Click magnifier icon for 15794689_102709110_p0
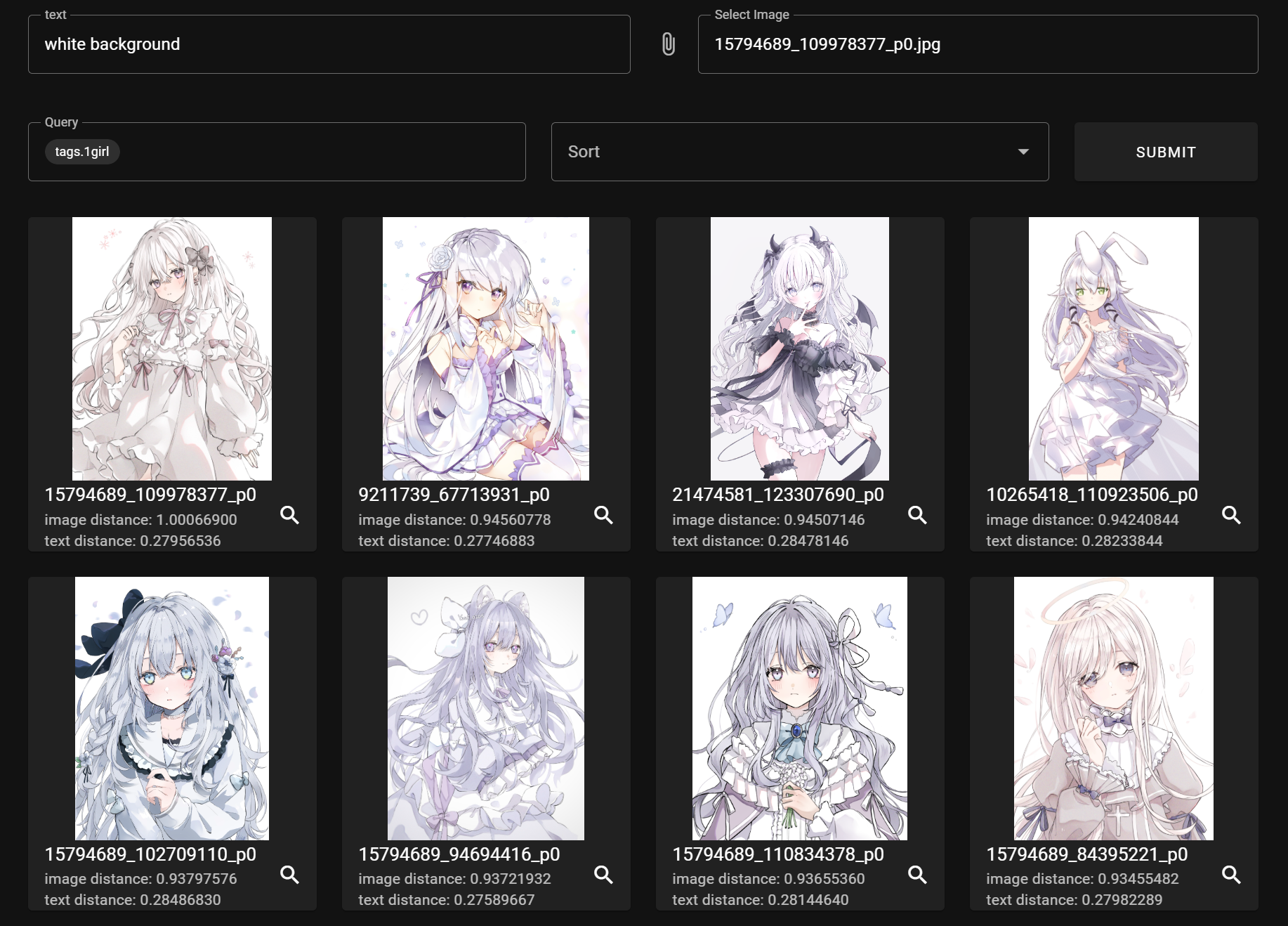Image resolution: width=1288 pixels, height=926 pixels. (x=289, y=875)
